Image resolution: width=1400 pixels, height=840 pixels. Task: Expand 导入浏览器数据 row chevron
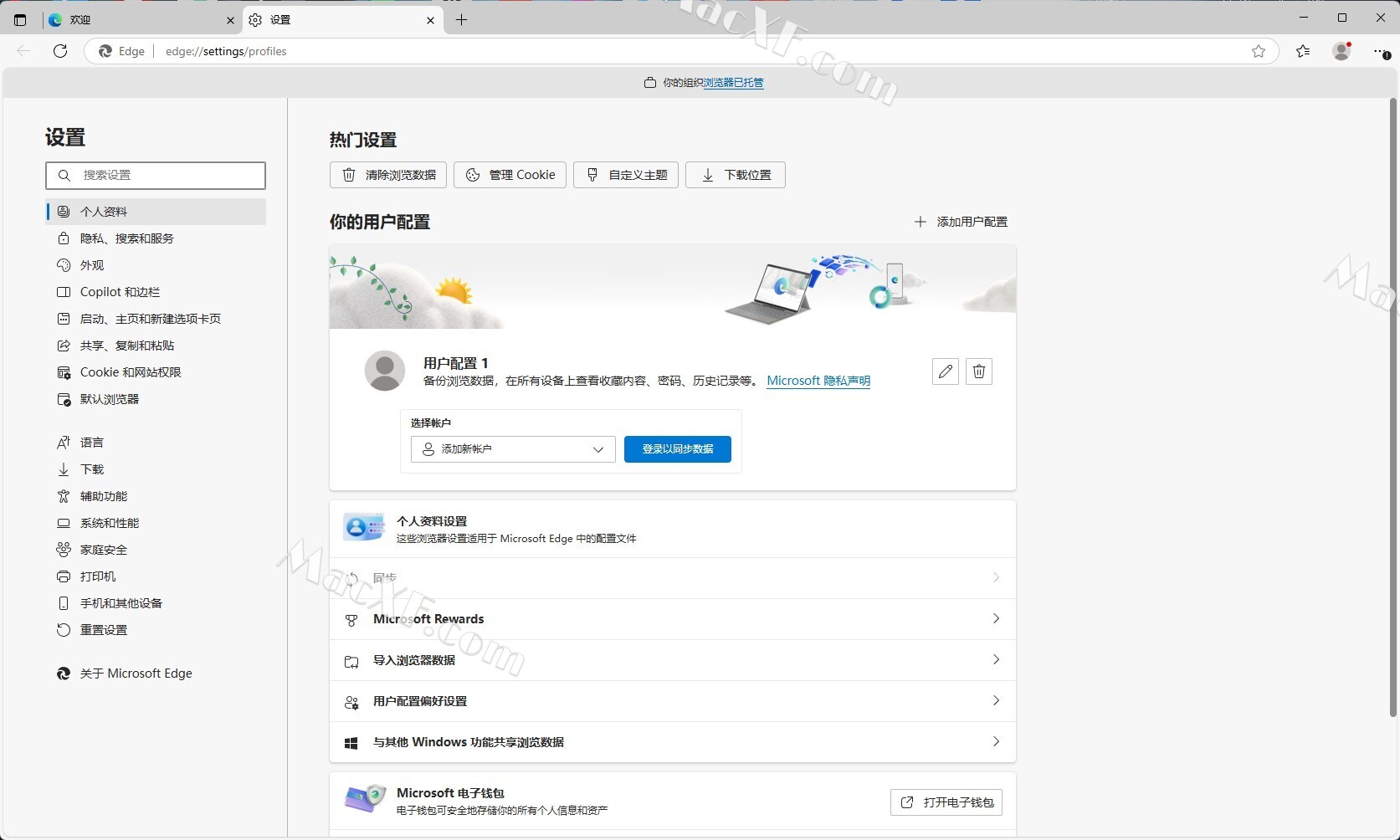click(x=996, y=660)
